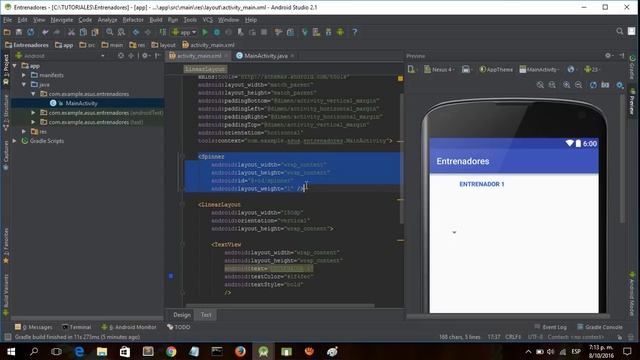Screen dimensions: 640x360
Task: Click the Debug app bug icon
Action: pos(217,32)
